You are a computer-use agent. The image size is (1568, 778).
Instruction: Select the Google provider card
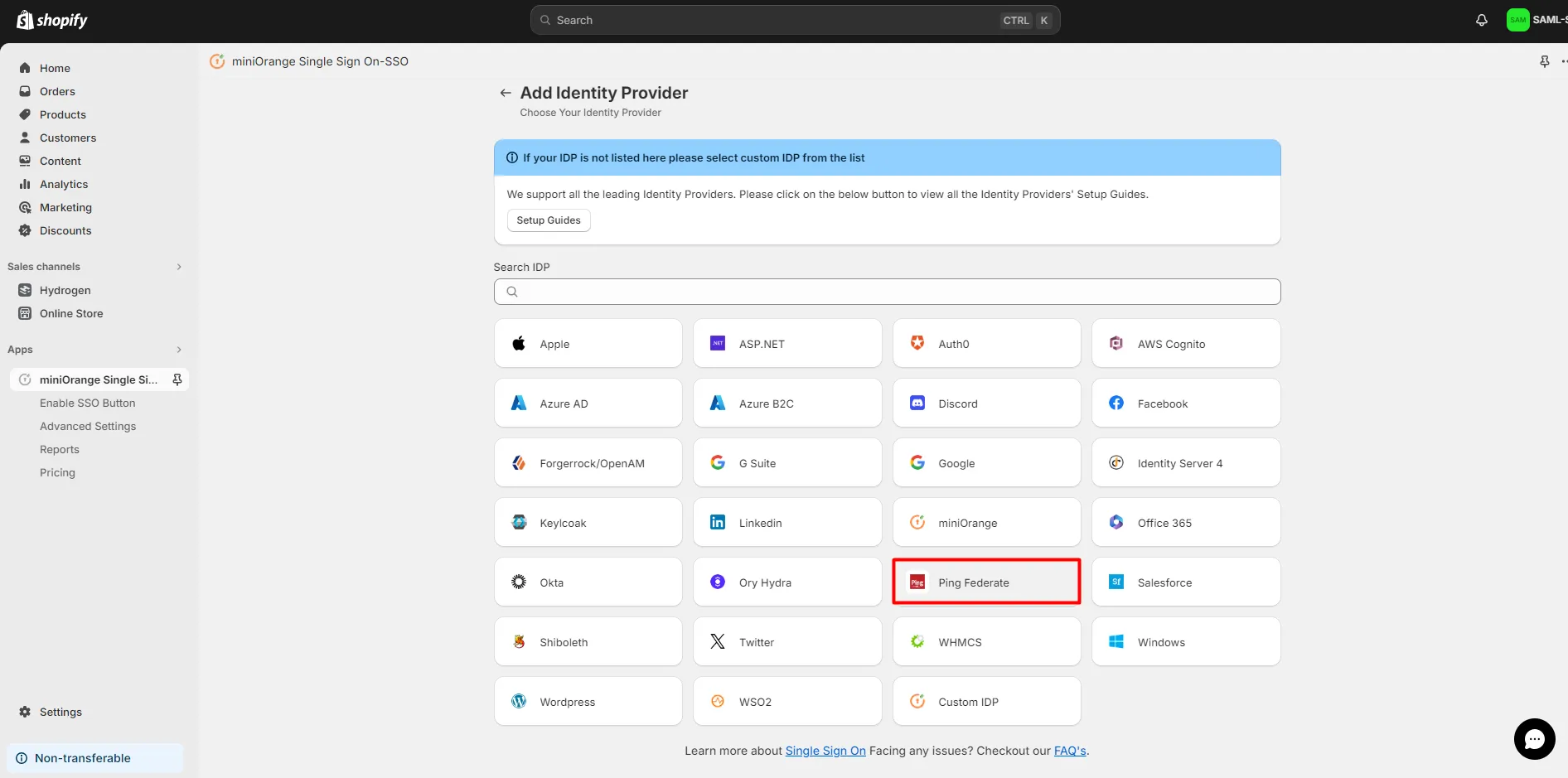click(x=987, y=463)
